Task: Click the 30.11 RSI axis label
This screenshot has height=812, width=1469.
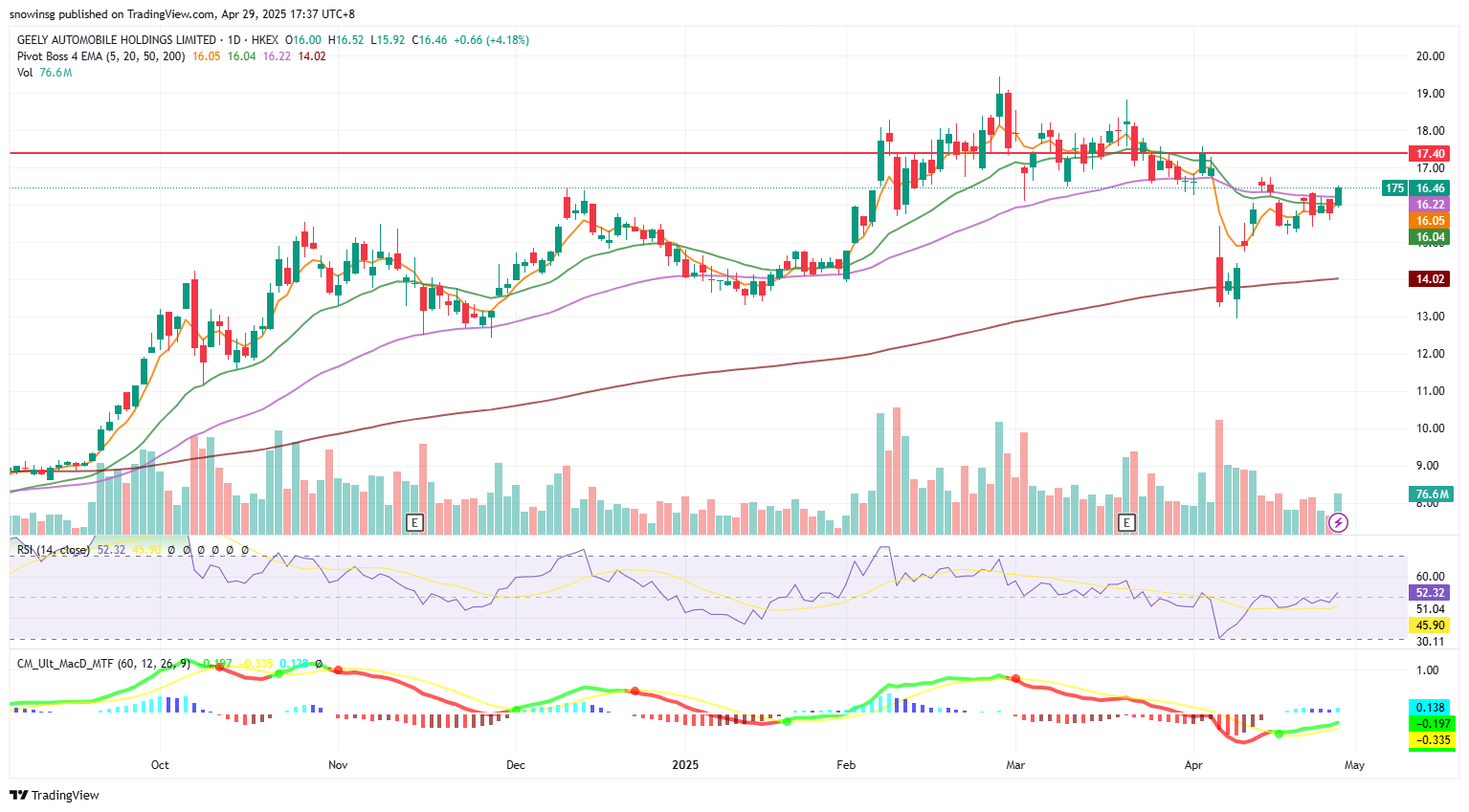Action: coord(1430,642)
